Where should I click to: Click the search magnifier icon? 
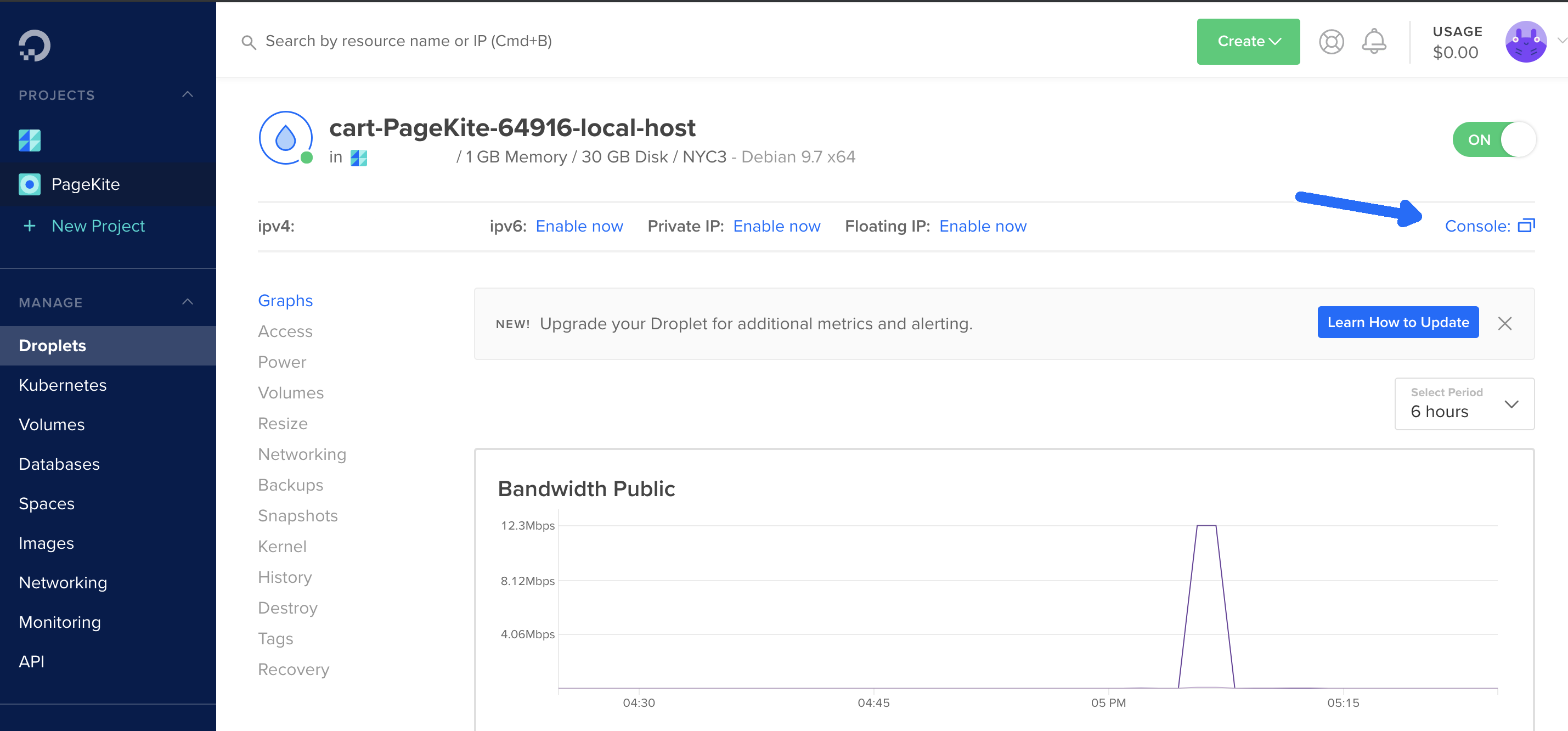coord(249,42)
